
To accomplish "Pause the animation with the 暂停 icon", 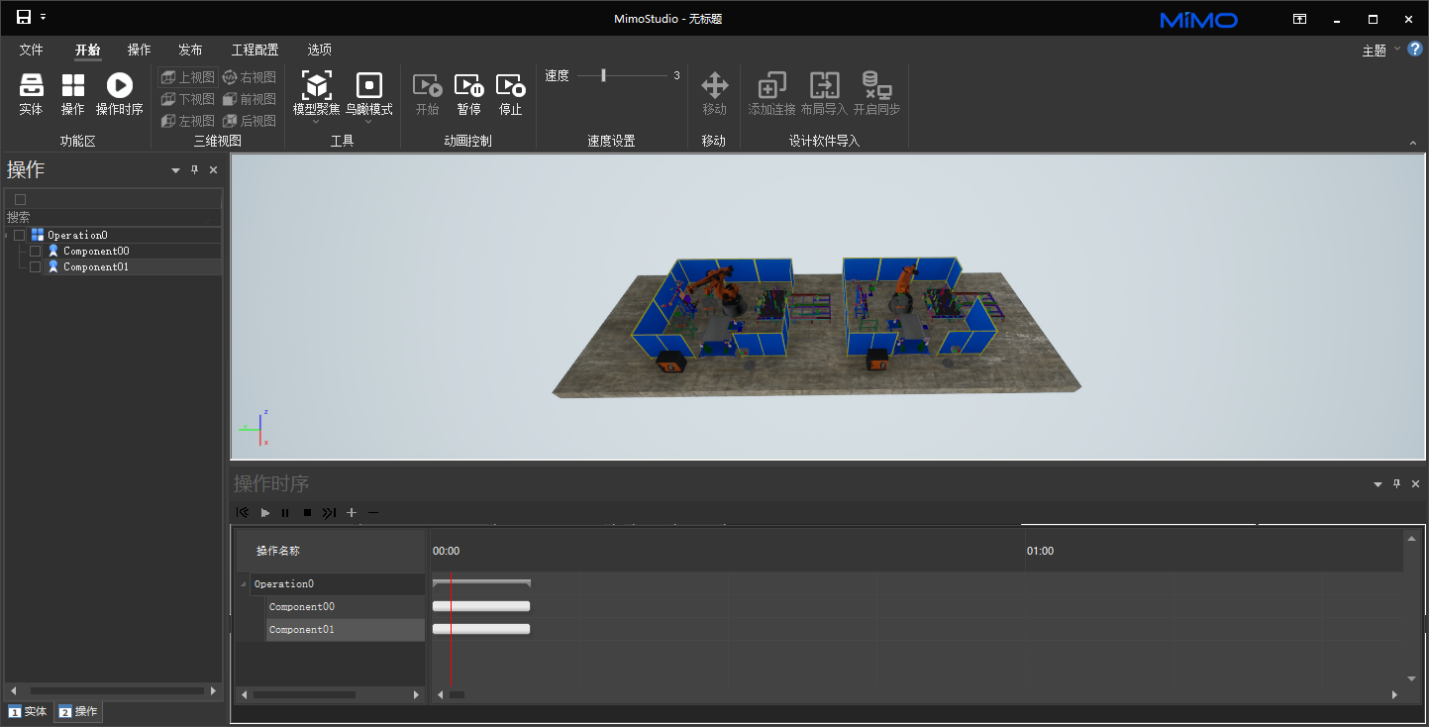I will [x=468, y=86].
